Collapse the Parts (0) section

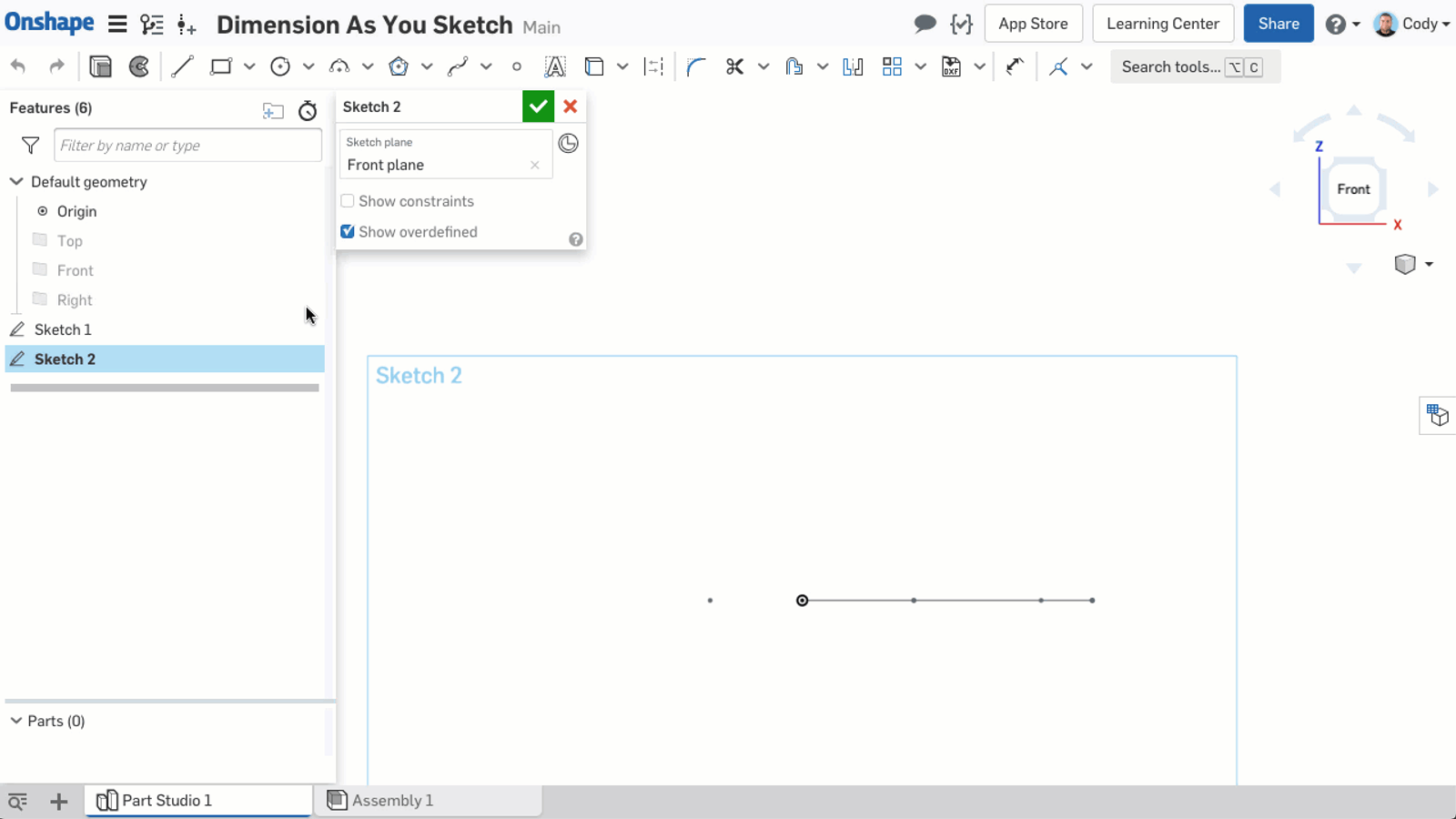pyautogui.click(x=16, y=721)
